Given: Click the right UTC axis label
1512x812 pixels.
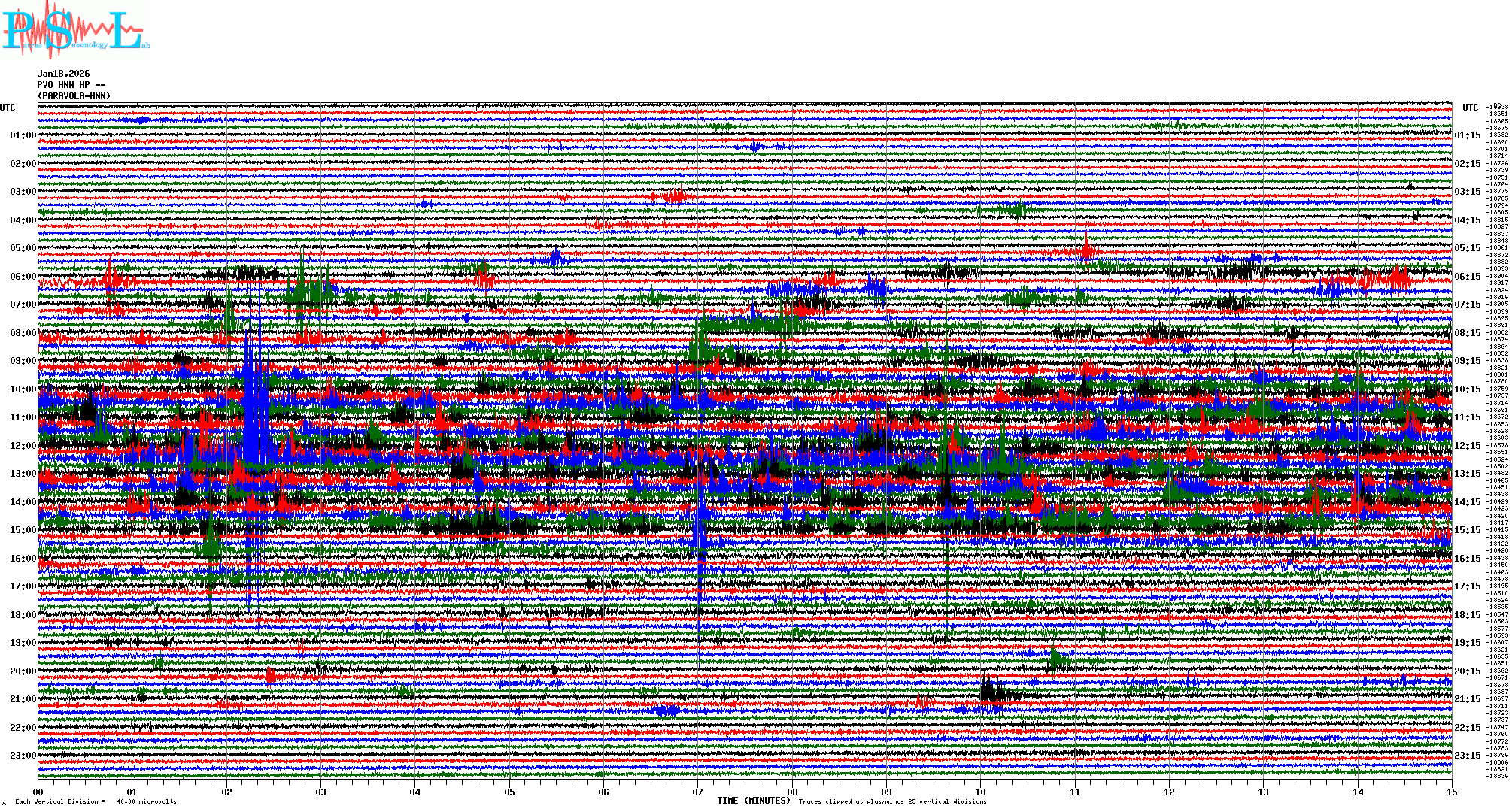Looking at the screenshot, I should click(x=1470, y=108).
